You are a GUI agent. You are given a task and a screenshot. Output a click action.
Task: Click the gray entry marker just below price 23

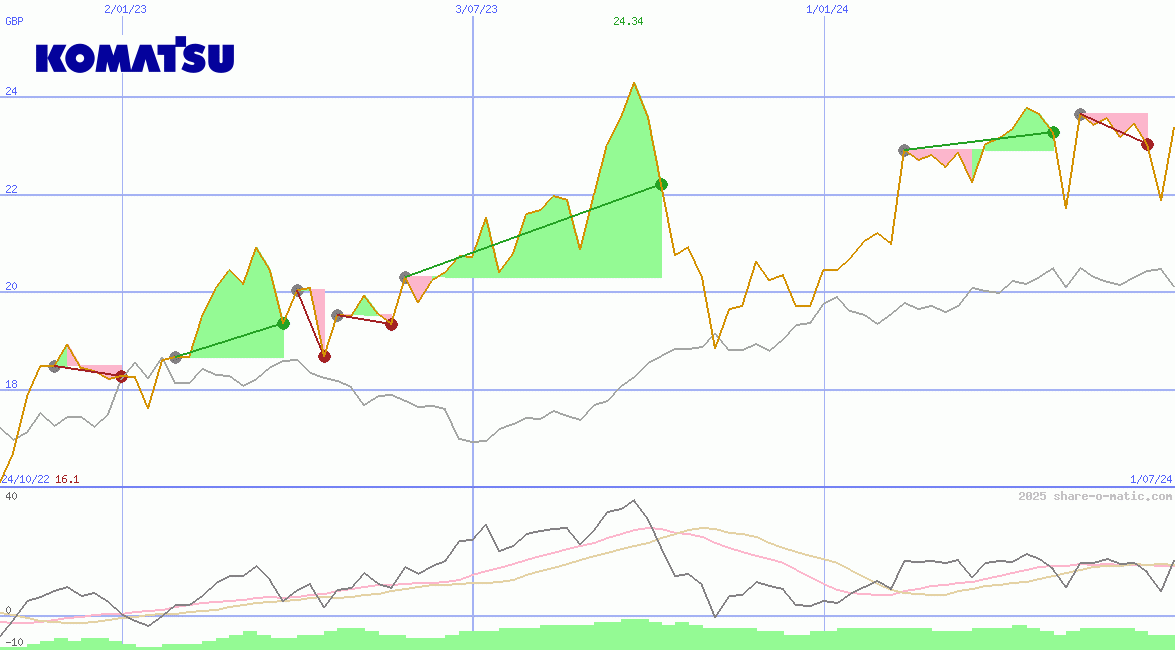[904, 150]
